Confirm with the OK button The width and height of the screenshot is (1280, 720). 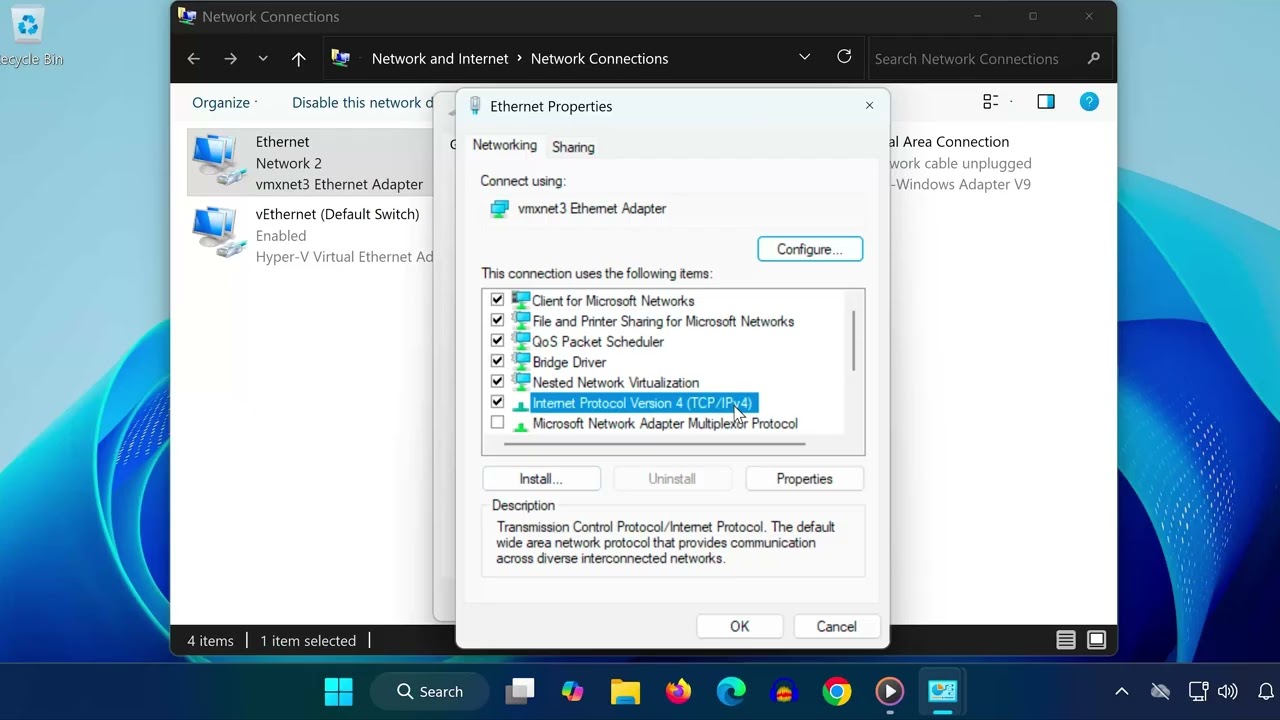click(739, 626)
